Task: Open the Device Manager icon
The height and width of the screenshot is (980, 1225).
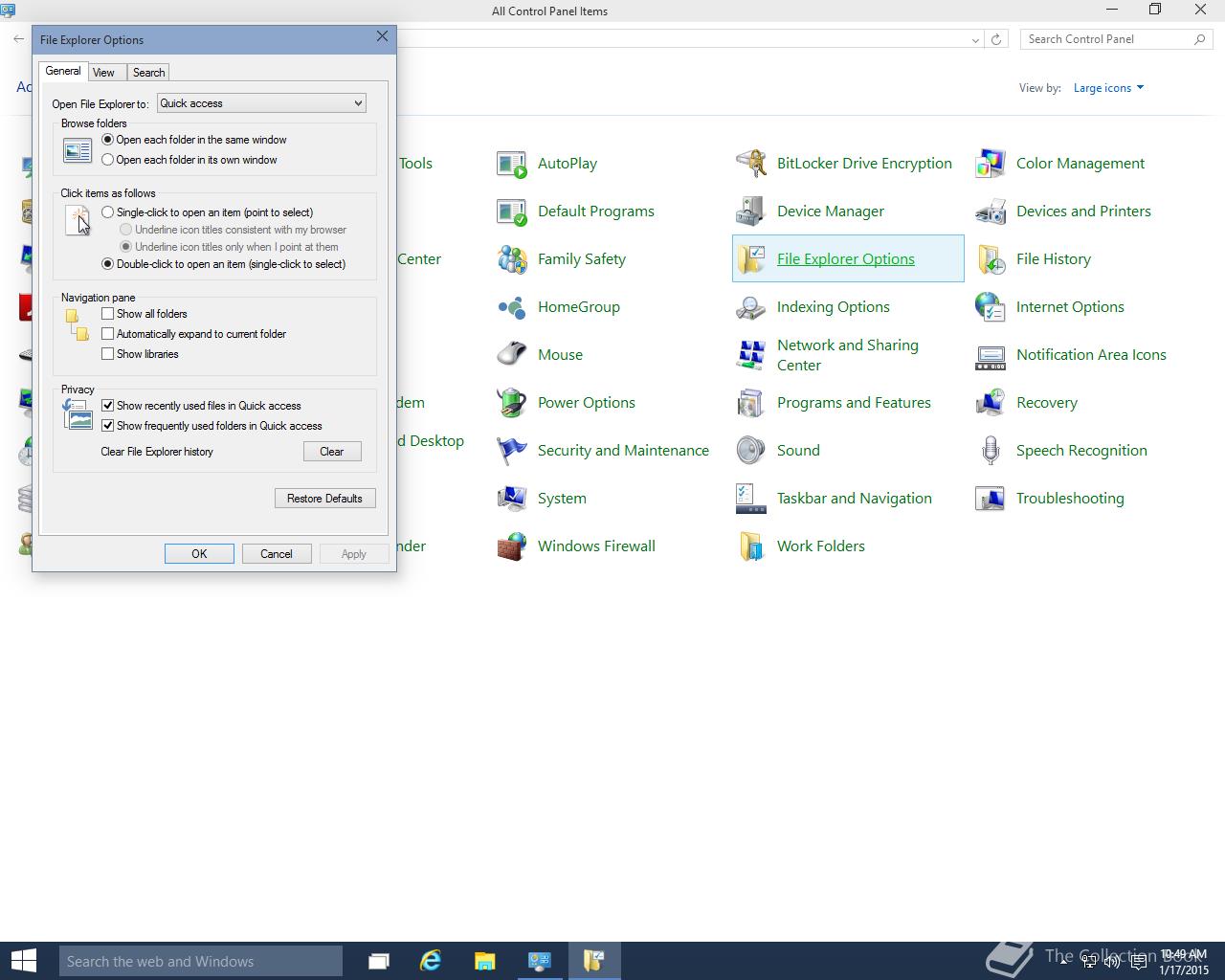Action: (751, 212)
